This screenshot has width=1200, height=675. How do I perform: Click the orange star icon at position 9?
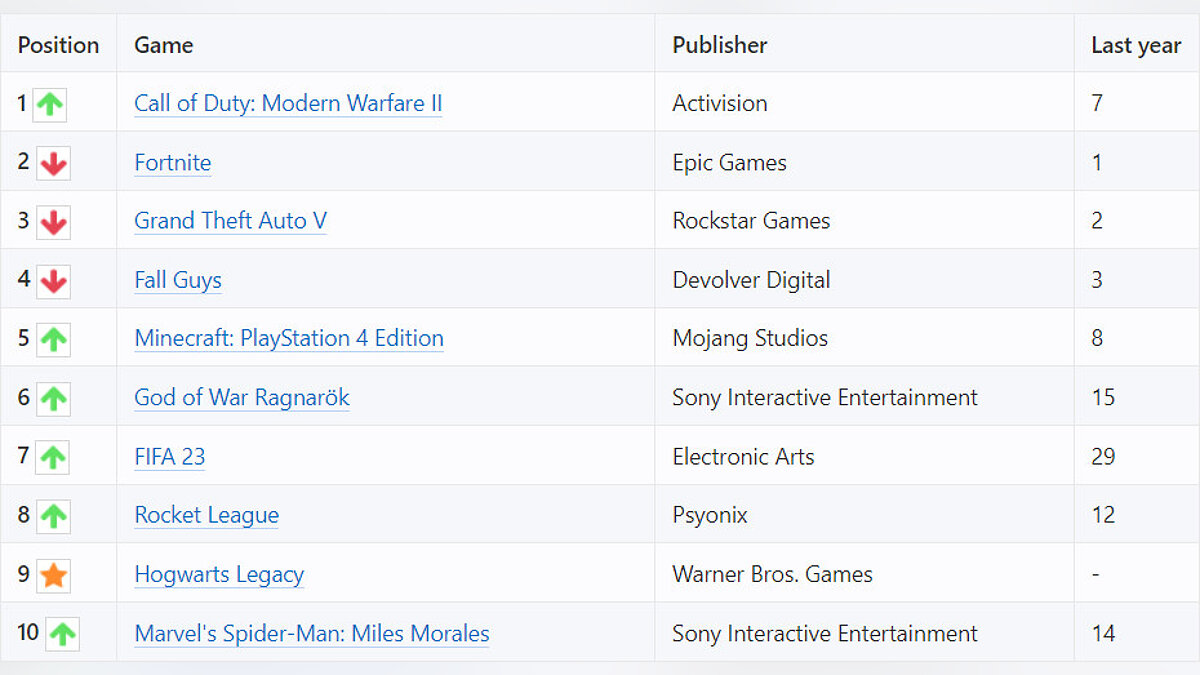tap(53, 575)
